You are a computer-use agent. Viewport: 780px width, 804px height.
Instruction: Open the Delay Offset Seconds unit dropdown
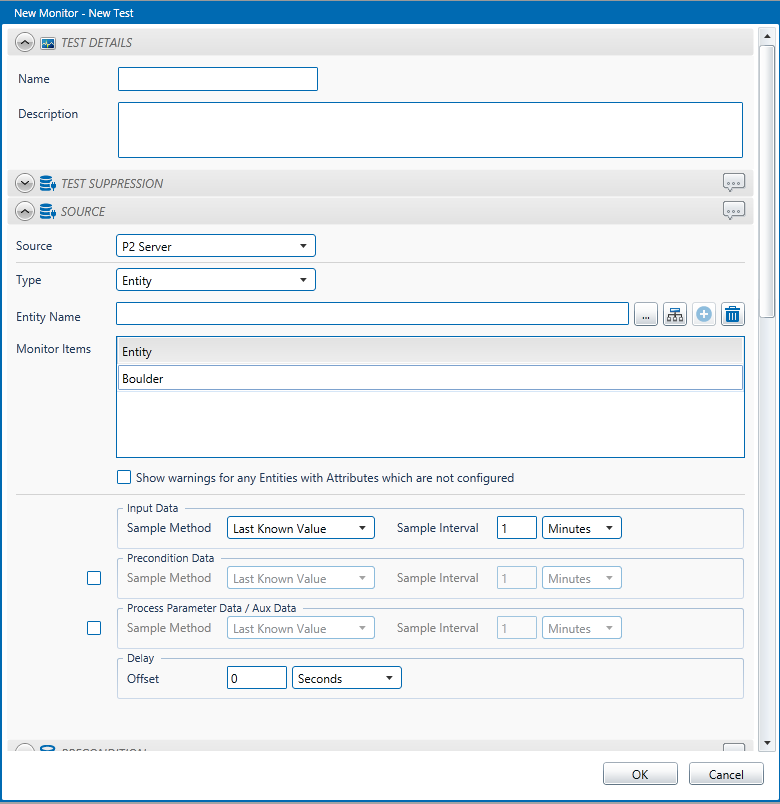346,678
